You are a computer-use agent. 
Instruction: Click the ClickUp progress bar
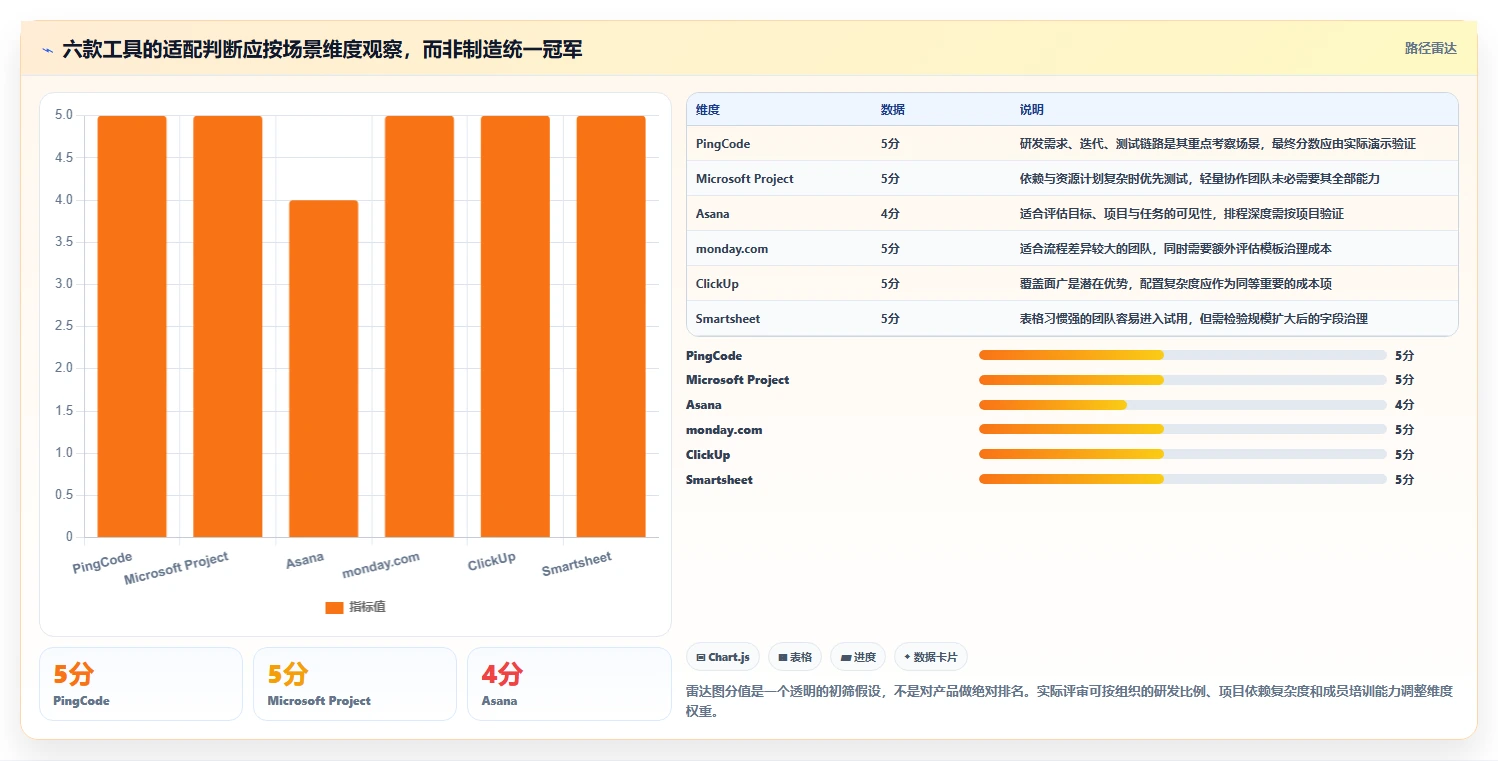1183,455
